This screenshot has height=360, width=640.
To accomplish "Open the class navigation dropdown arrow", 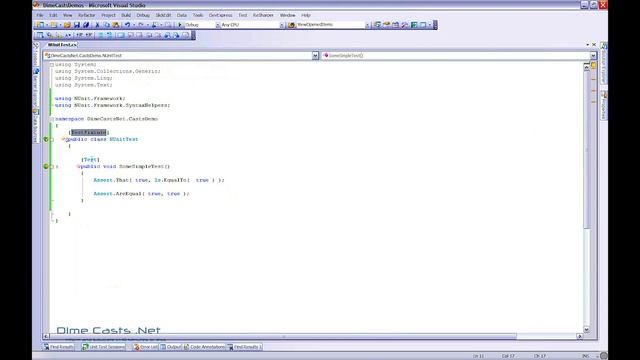I will [315, 56].
